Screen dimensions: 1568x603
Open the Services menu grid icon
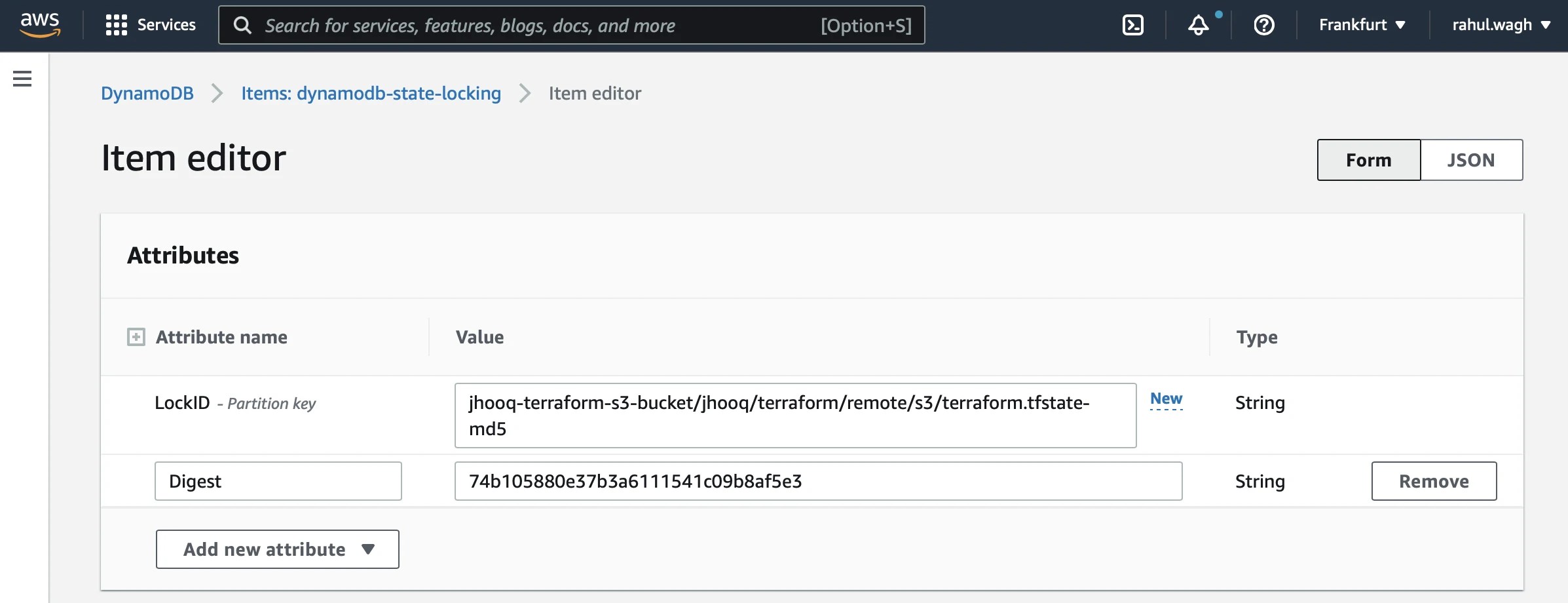[115, 25]
